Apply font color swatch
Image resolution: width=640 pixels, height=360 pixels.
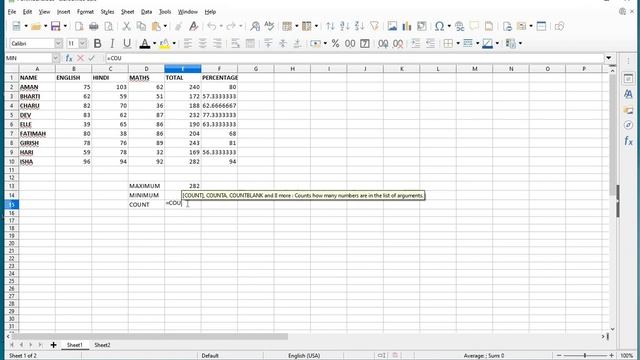point(144,44)
